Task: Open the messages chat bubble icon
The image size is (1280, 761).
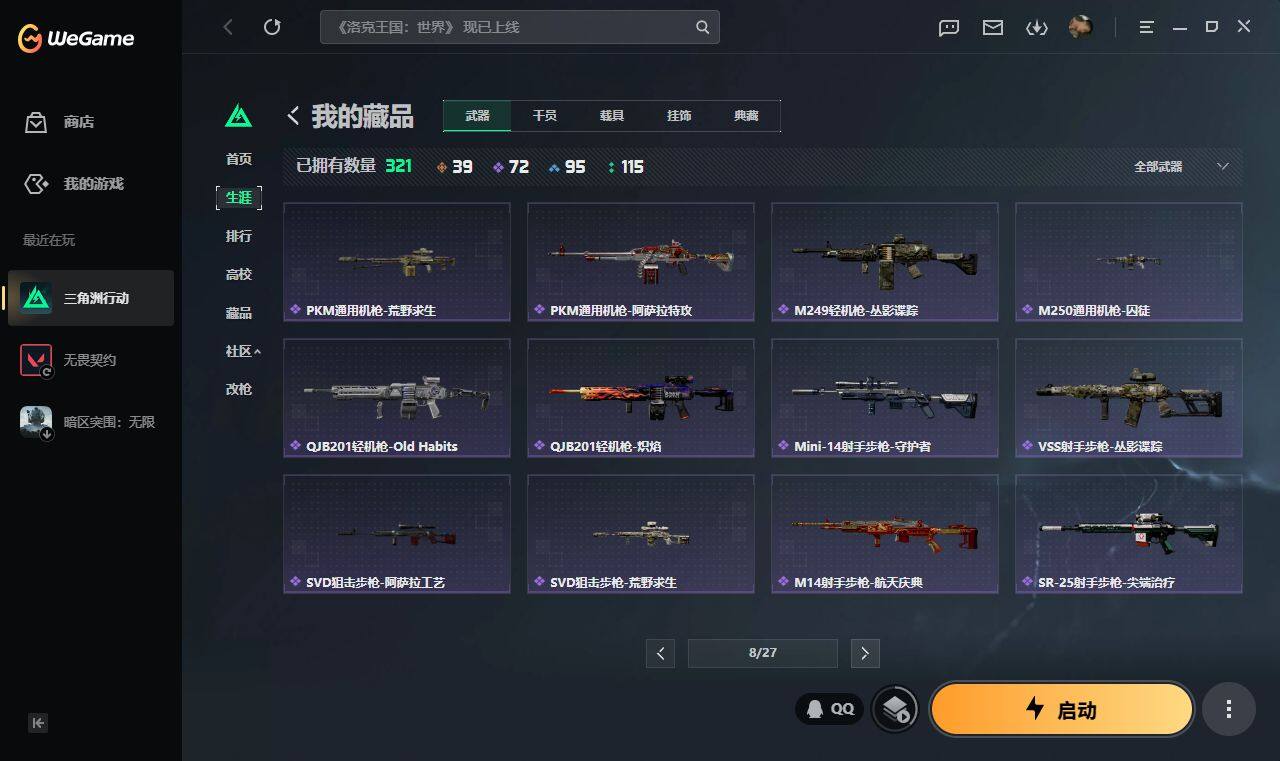Action: 949,28
